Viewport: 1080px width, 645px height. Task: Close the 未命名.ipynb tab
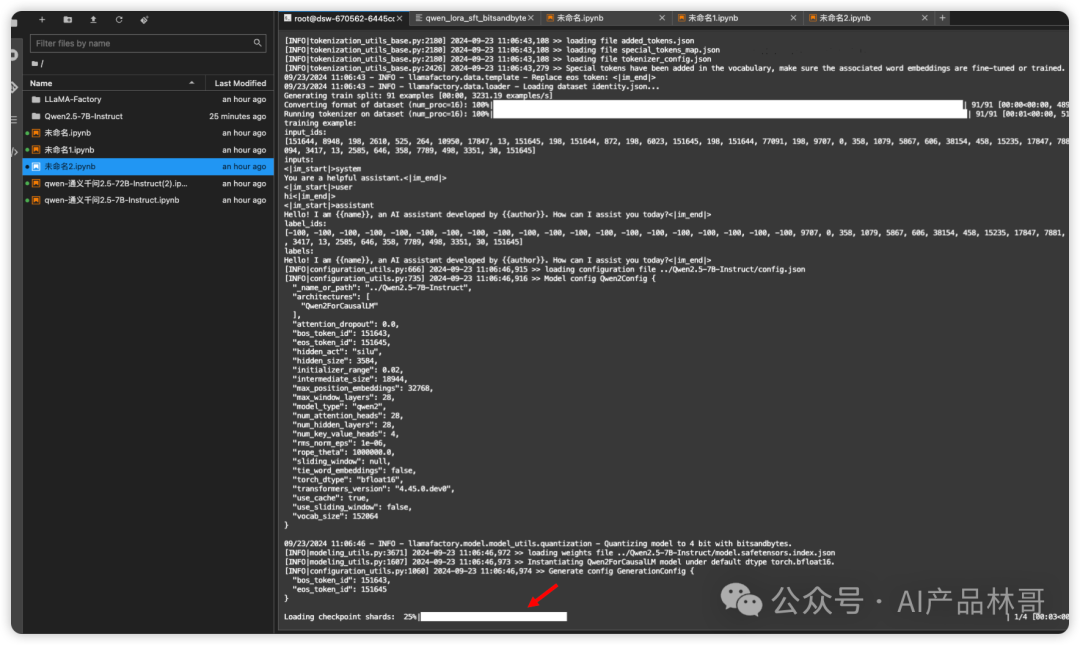(x=662, y=19)
